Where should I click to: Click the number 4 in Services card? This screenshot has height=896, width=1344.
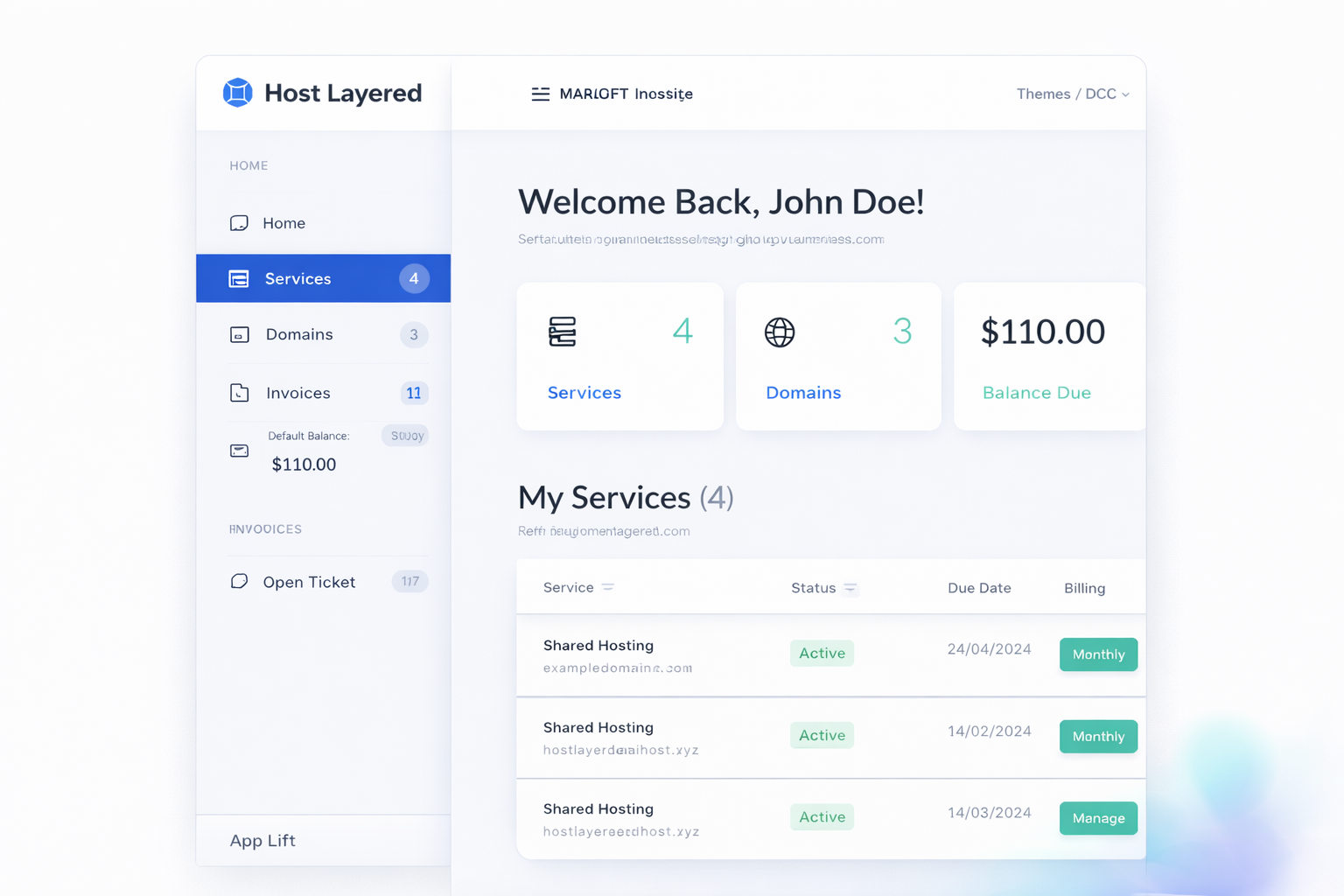pyautogui.click(x=682, y=331)
